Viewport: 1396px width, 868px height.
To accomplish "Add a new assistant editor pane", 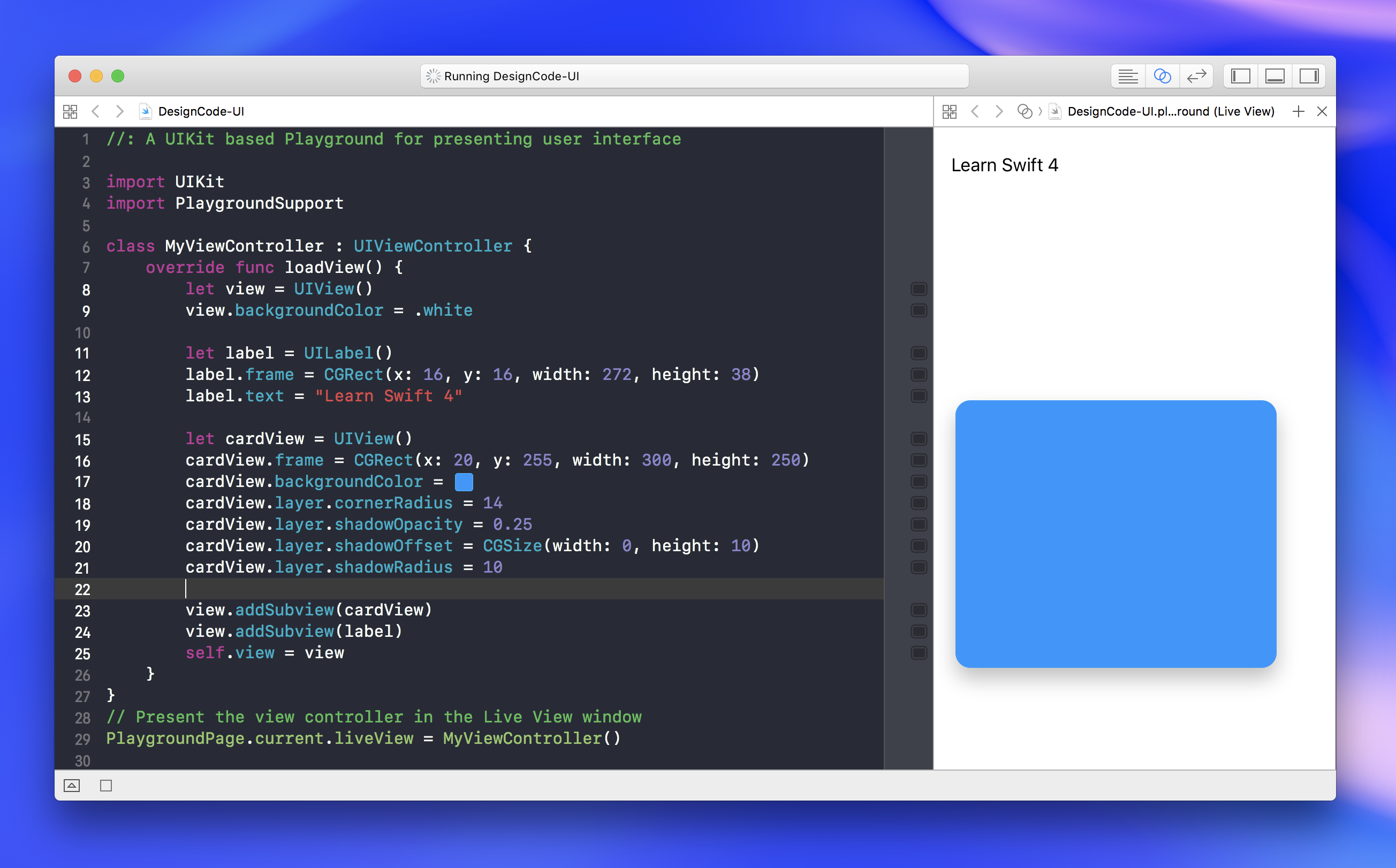I will [1299, 111].
